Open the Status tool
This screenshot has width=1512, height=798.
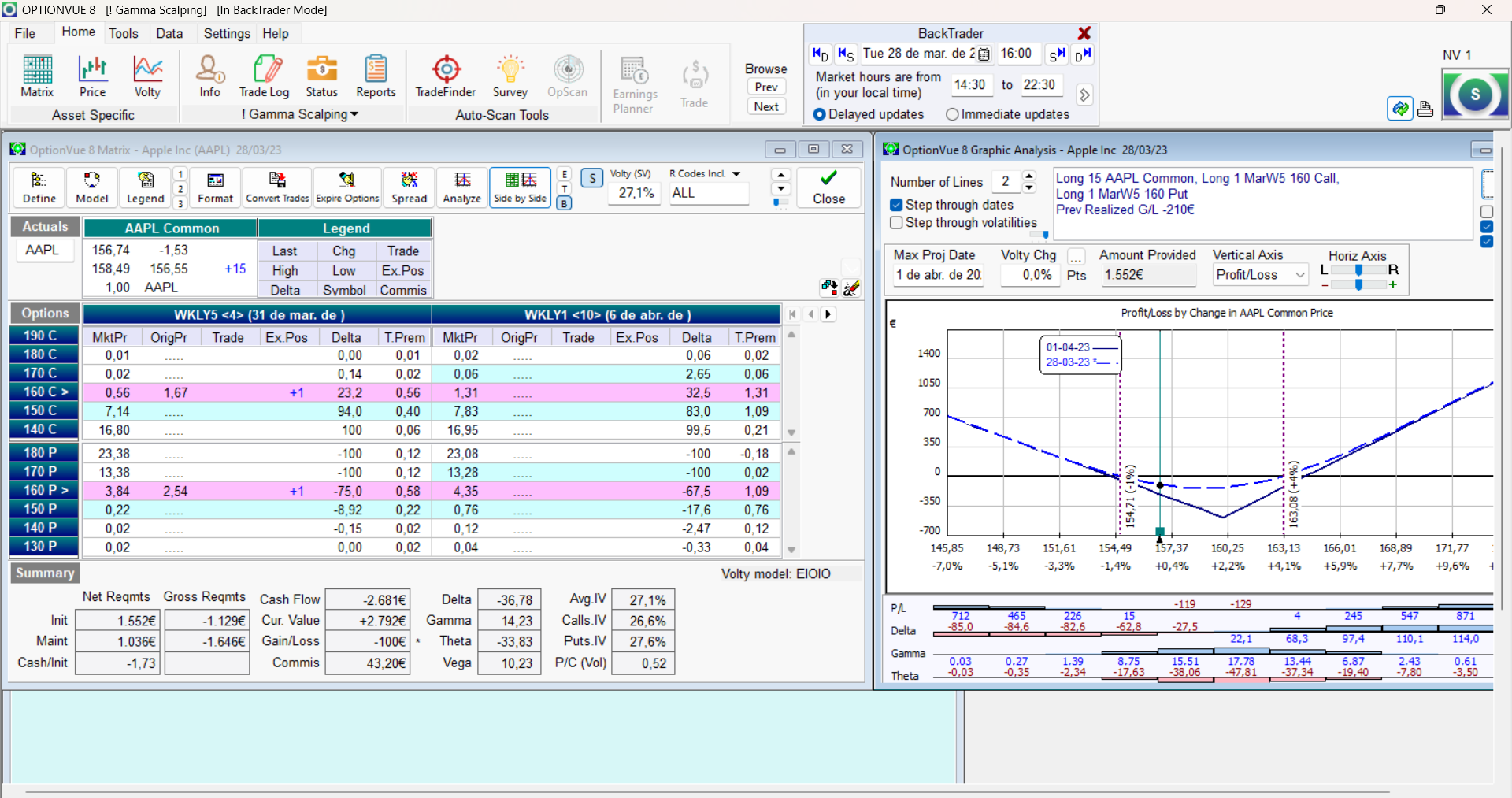[x=321, y=76]
